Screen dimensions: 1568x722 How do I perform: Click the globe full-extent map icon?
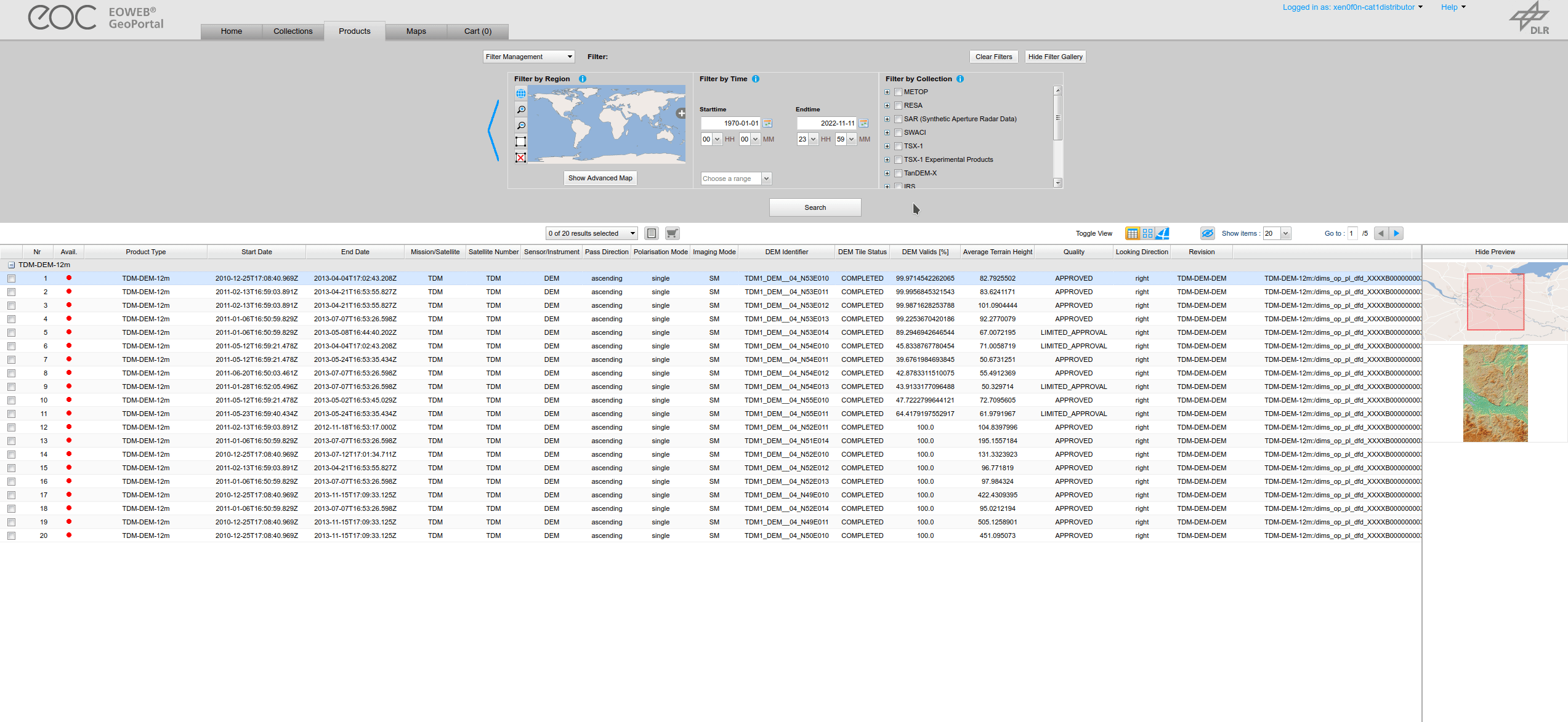pyautogui.click(x=521, y=94)
